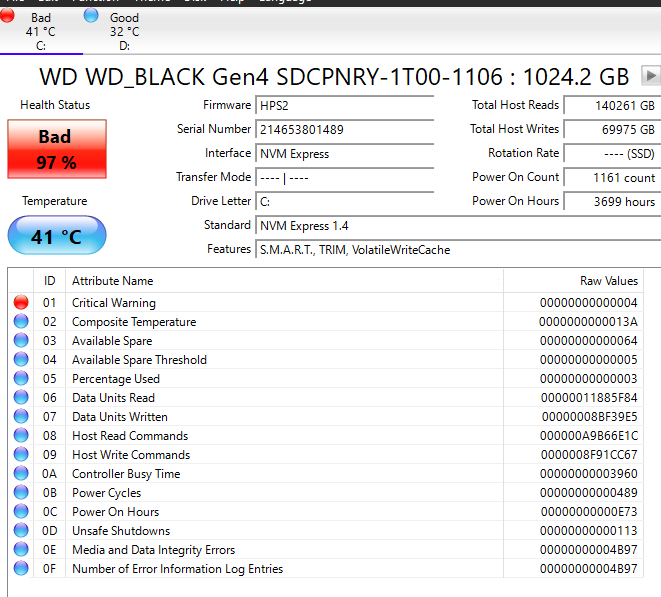The width and height of the screenshot is (661, 597).
Task: Click the icon of Media and Data Integrity Errors row
Action: point(21,549)
